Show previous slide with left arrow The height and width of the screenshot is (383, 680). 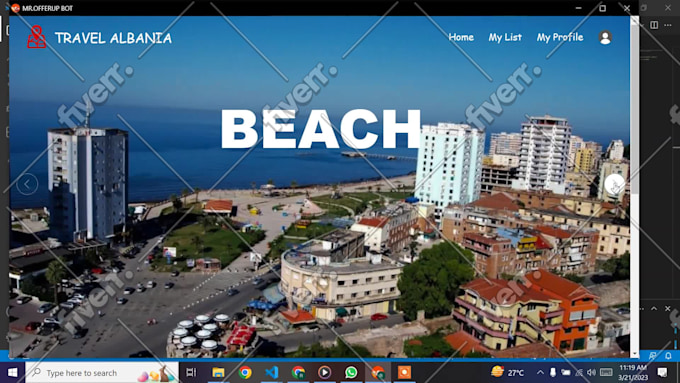(x=27, y=184)
